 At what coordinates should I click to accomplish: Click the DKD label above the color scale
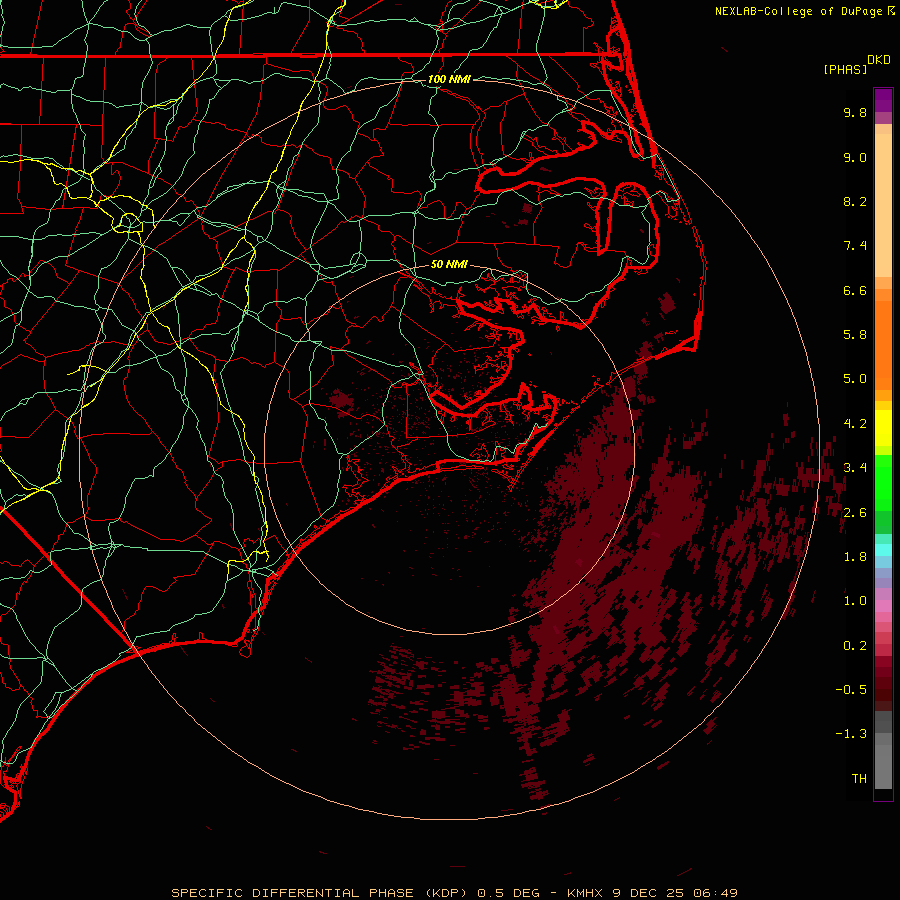879,60
